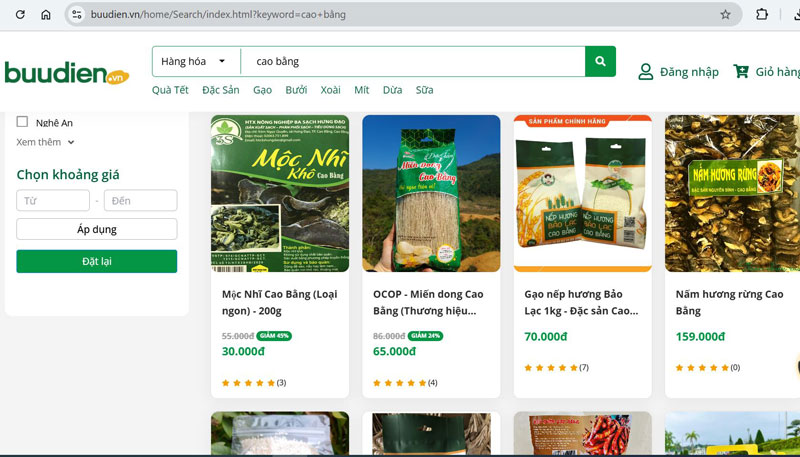
Task: Reload the page in browser
Action: pyautogui.click(x=19, y=15)
